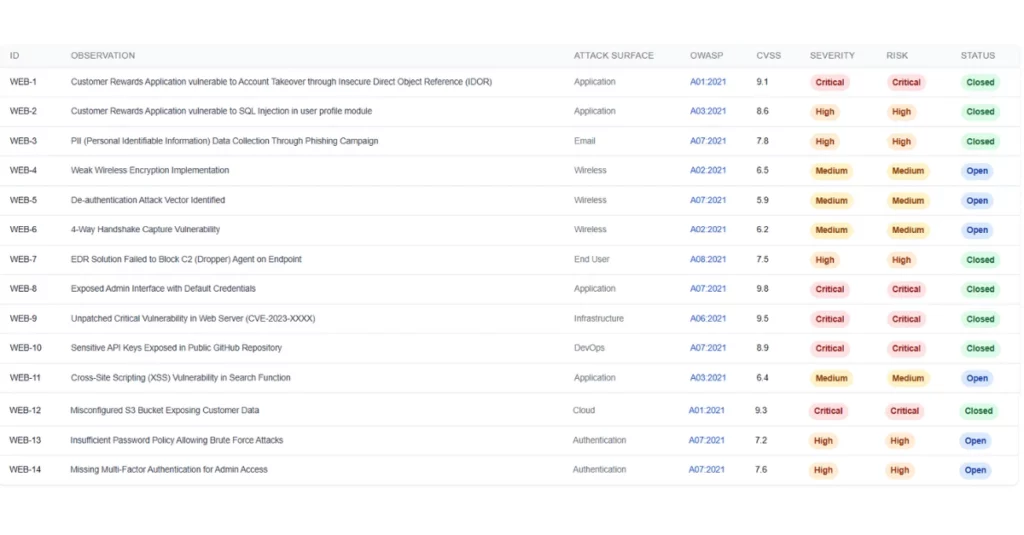Sort by the ATTACK SURFACE column header
This screenshot has width=1024, height=535.
[613, 56]
